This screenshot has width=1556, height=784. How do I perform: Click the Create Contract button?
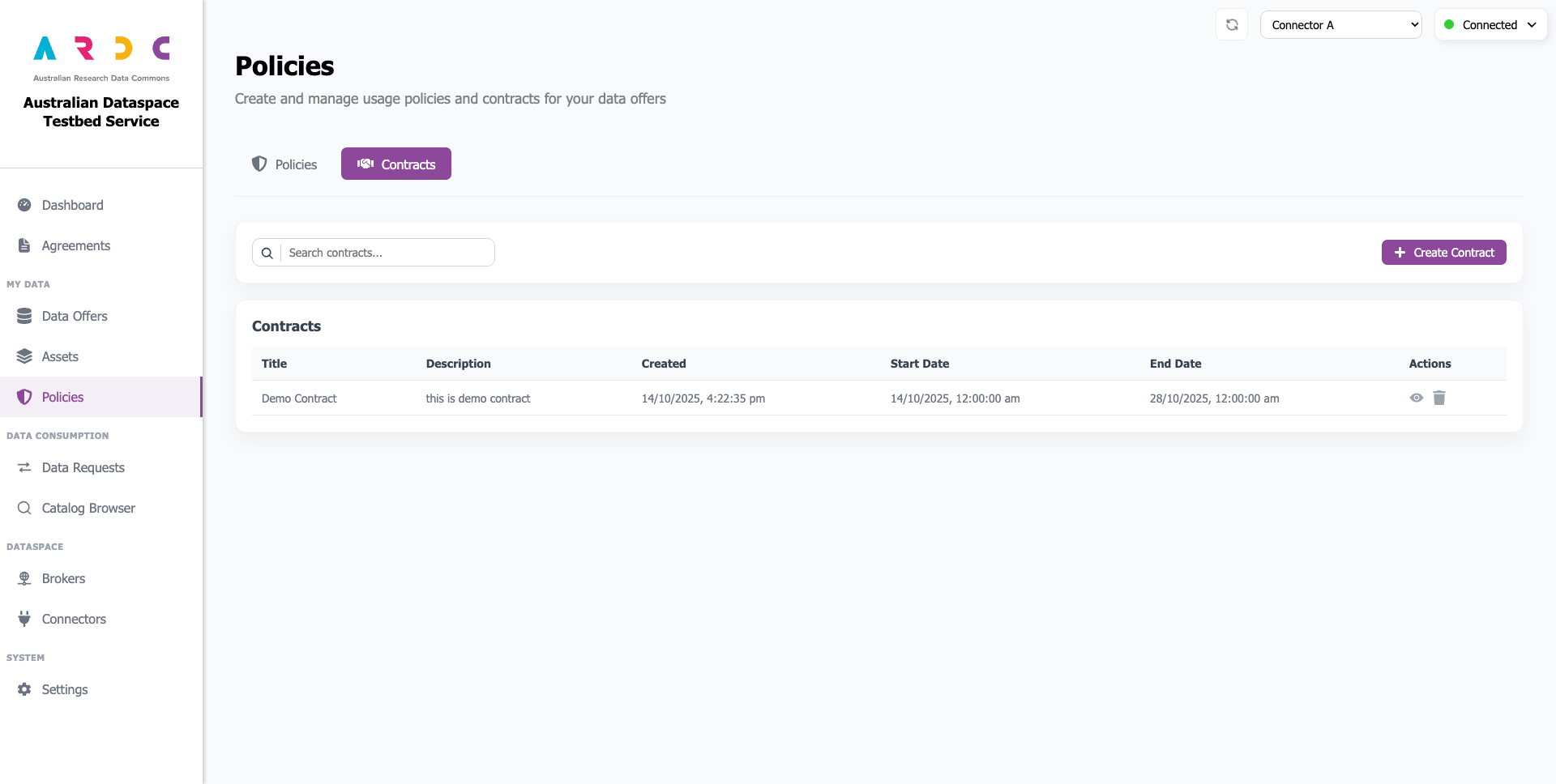coord(1443,253)
